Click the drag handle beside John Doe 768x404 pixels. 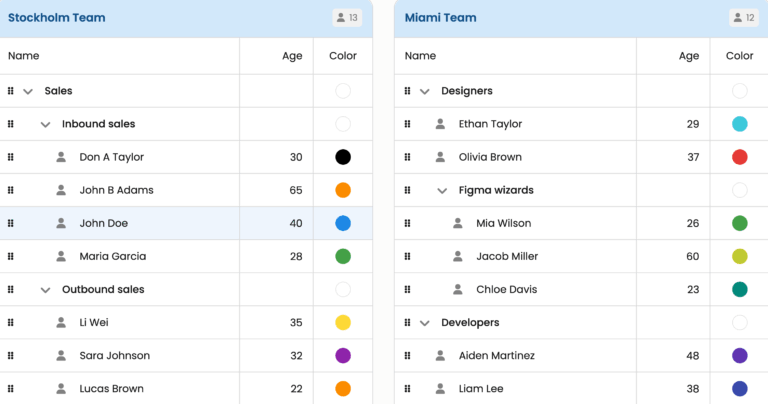click(11, 223)
